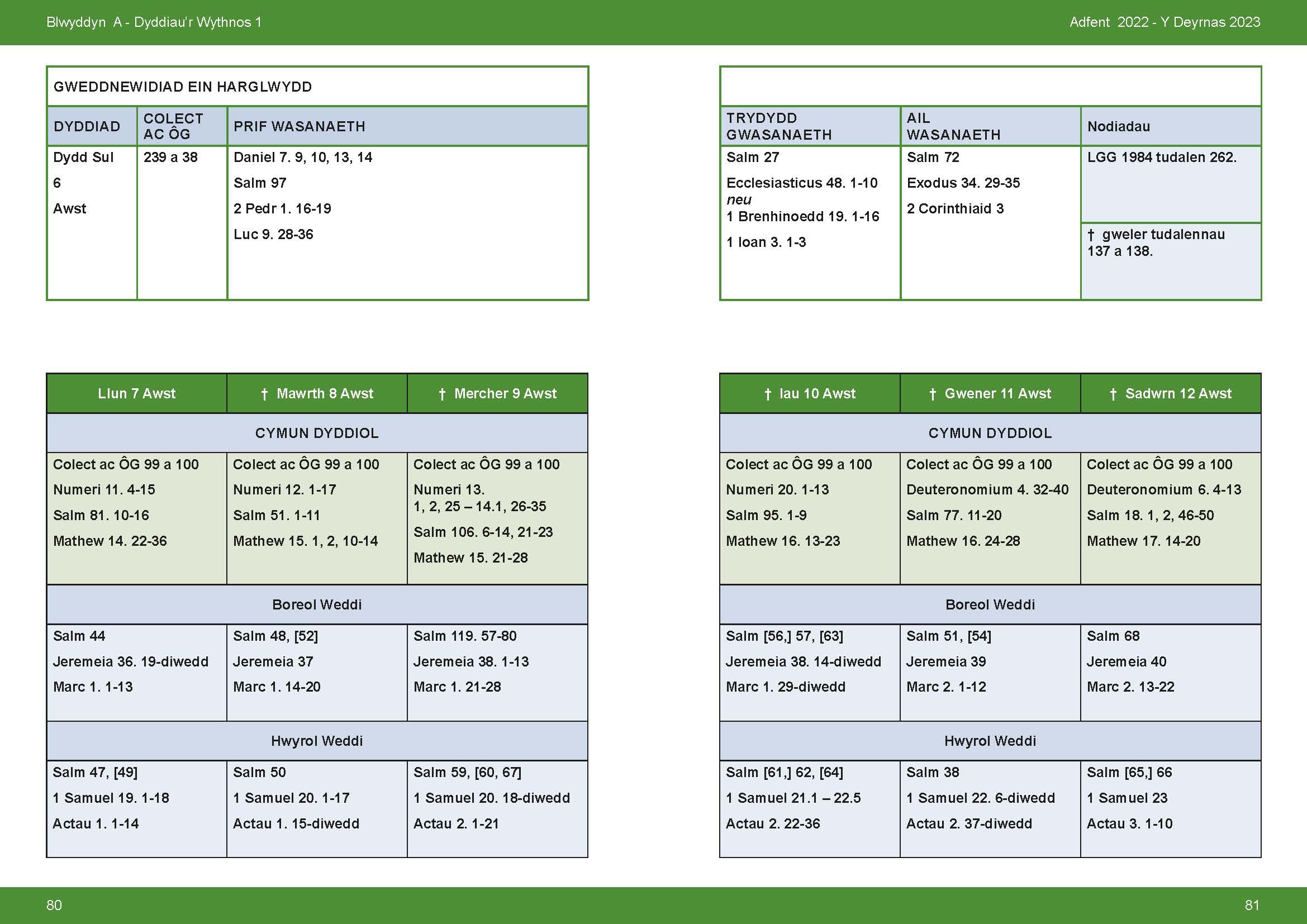Click the header 'Adfent 2022 - Y Deyrnas 2023'
The width and height of the screenshot is (1307, 924).
click(x=1165, y=22)
